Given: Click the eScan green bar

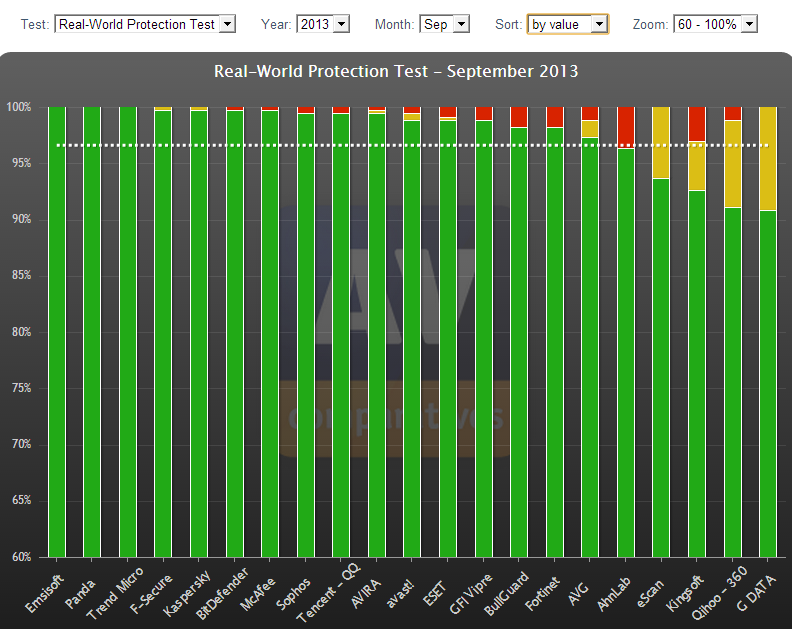Looking at the screenshot, I should click(x=661, y=368).
